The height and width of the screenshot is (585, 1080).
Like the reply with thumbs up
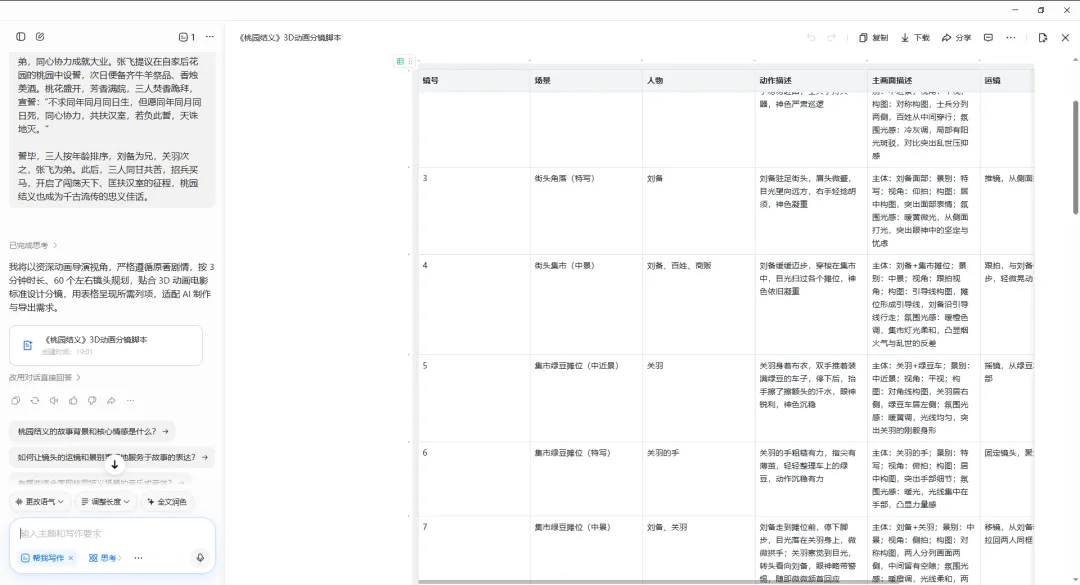(x=73, y=400)
